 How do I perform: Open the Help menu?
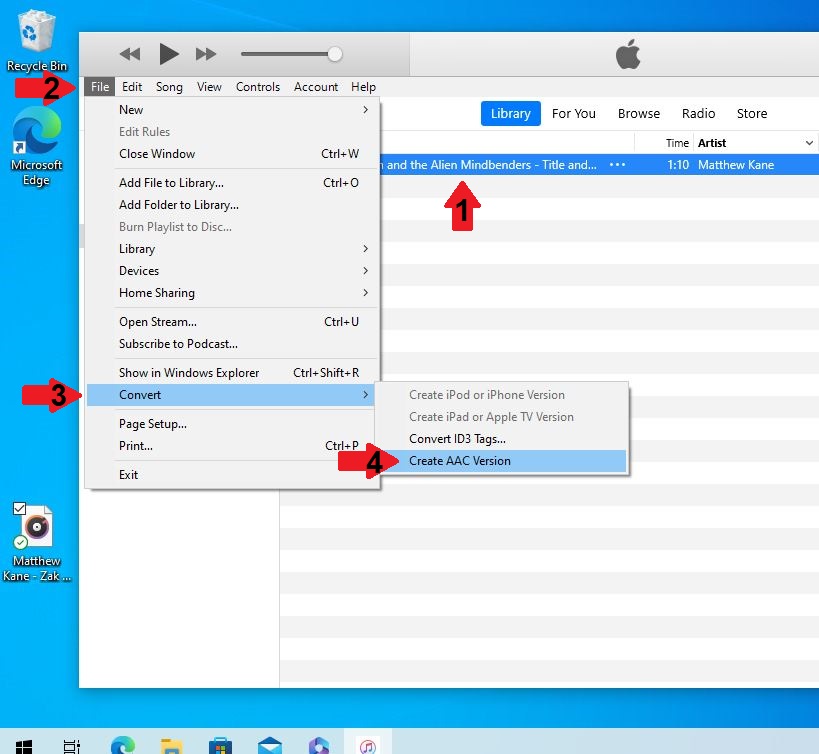click(363, 87)
